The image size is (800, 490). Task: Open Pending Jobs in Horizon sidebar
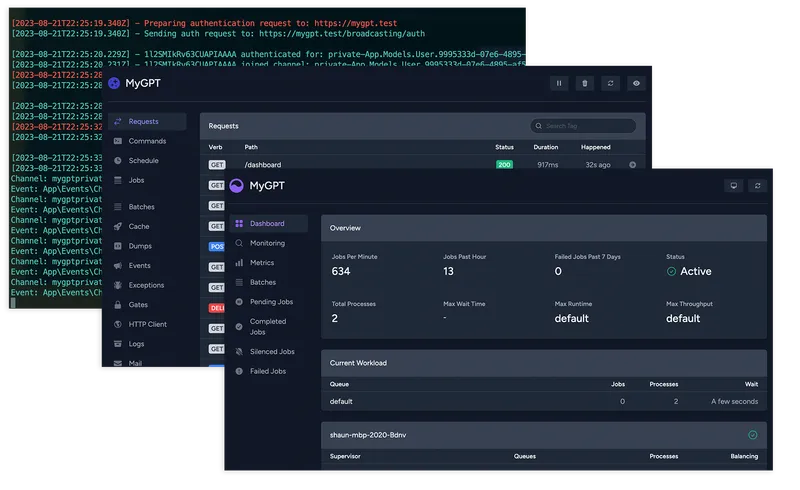coord(269,302)
